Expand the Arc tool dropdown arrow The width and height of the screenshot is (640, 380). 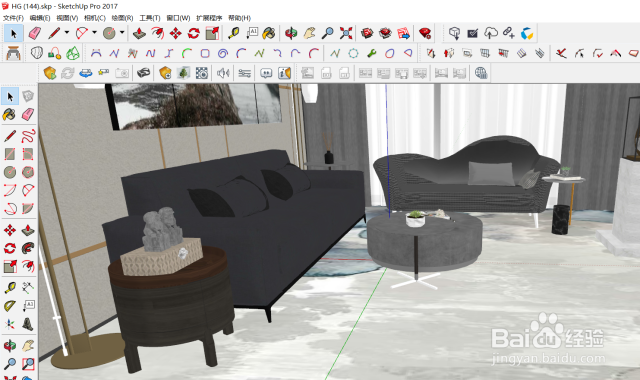pos(94,32)
